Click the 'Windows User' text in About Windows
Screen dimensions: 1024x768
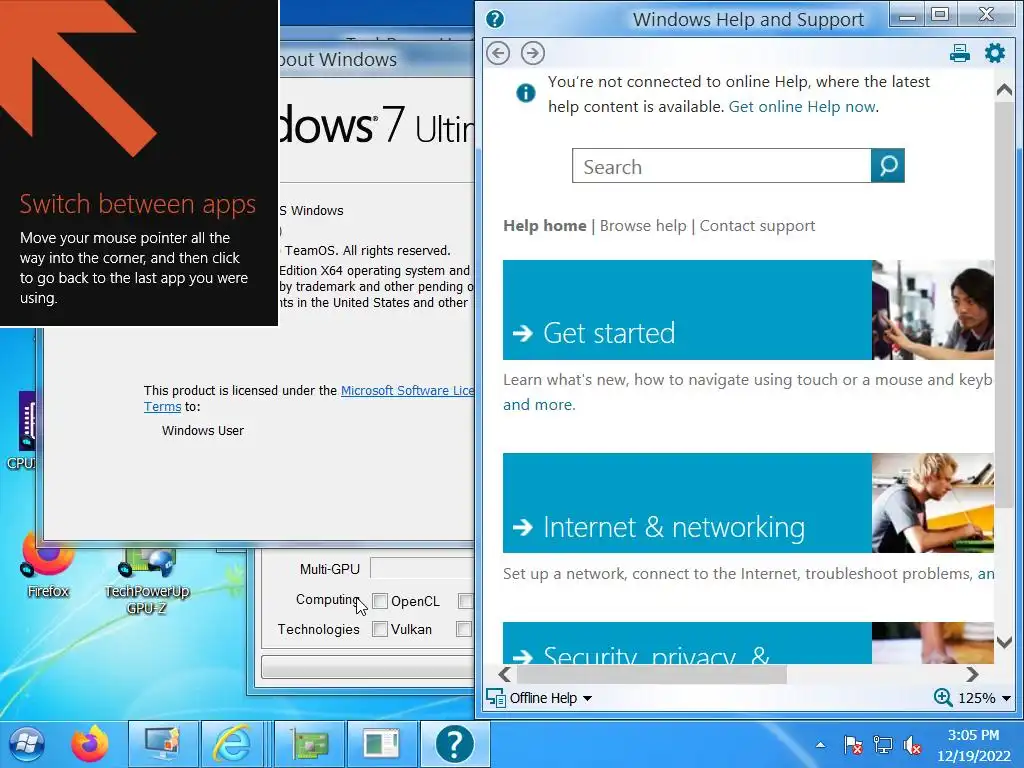(x=202, y=431)
